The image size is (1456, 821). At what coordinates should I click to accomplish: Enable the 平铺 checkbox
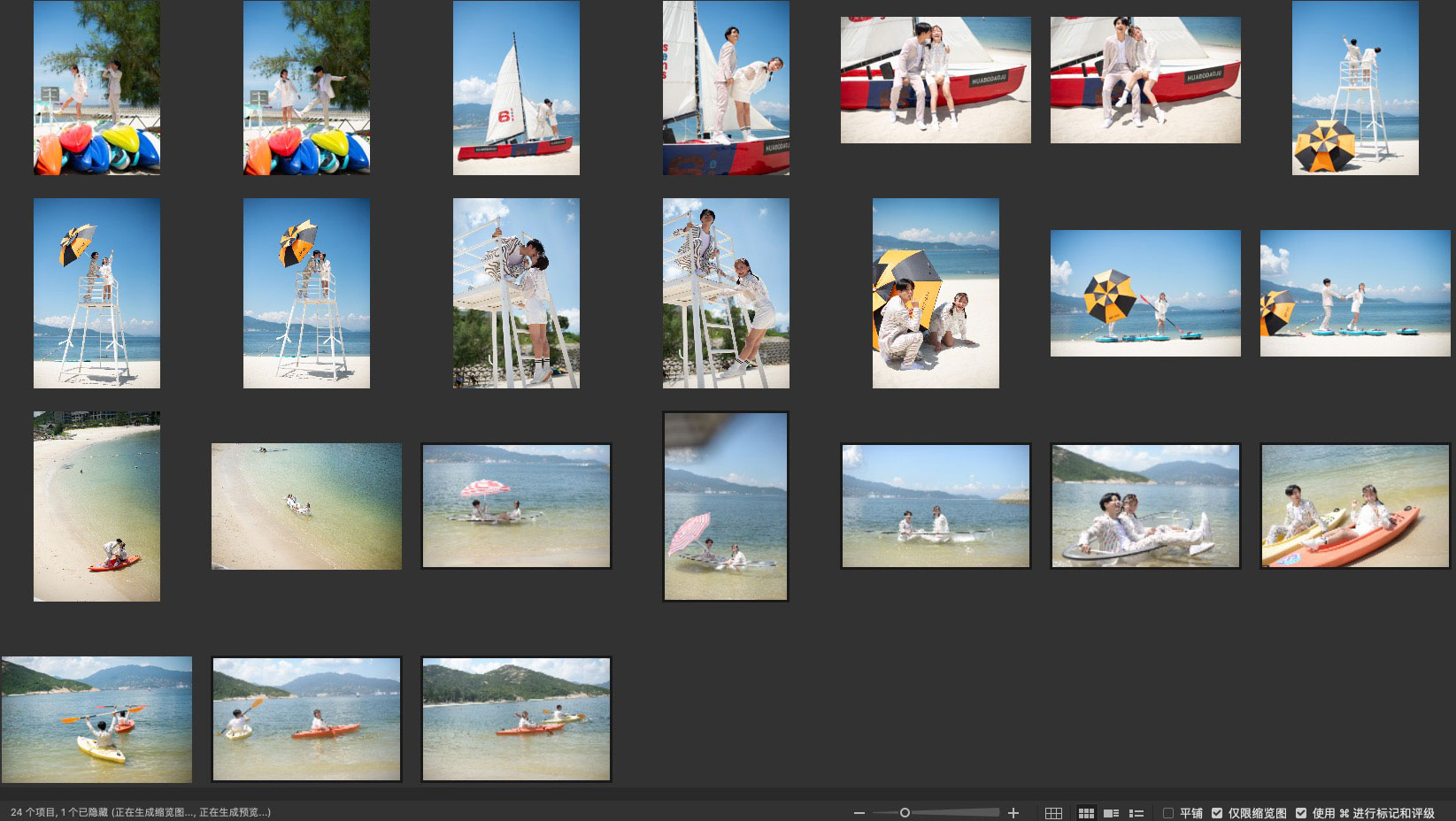(1168, 813)
